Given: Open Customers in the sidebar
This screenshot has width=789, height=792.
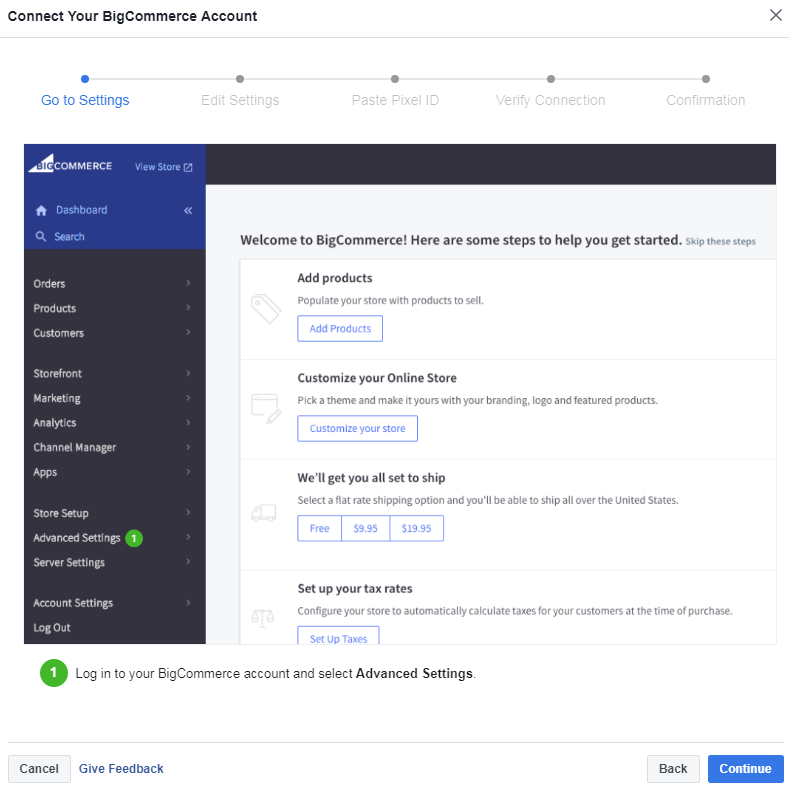Looking at the screenshot, I should [59, 333].
